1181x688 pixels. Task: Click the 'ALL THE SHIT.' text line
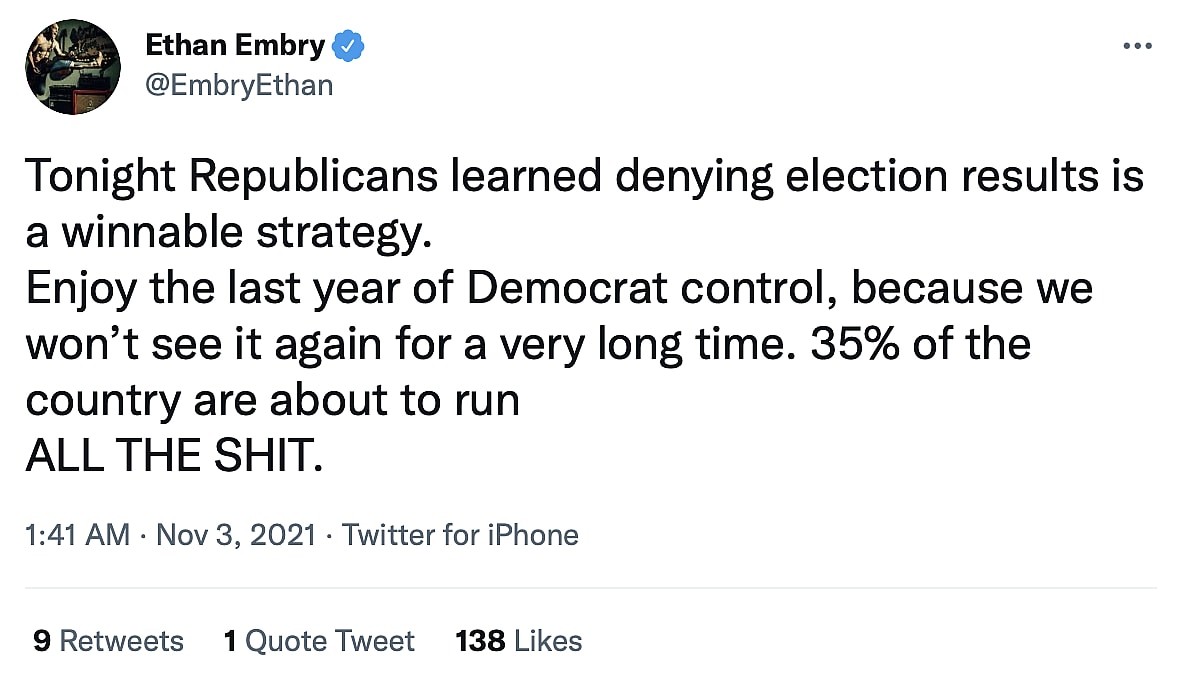coord(174,457)
